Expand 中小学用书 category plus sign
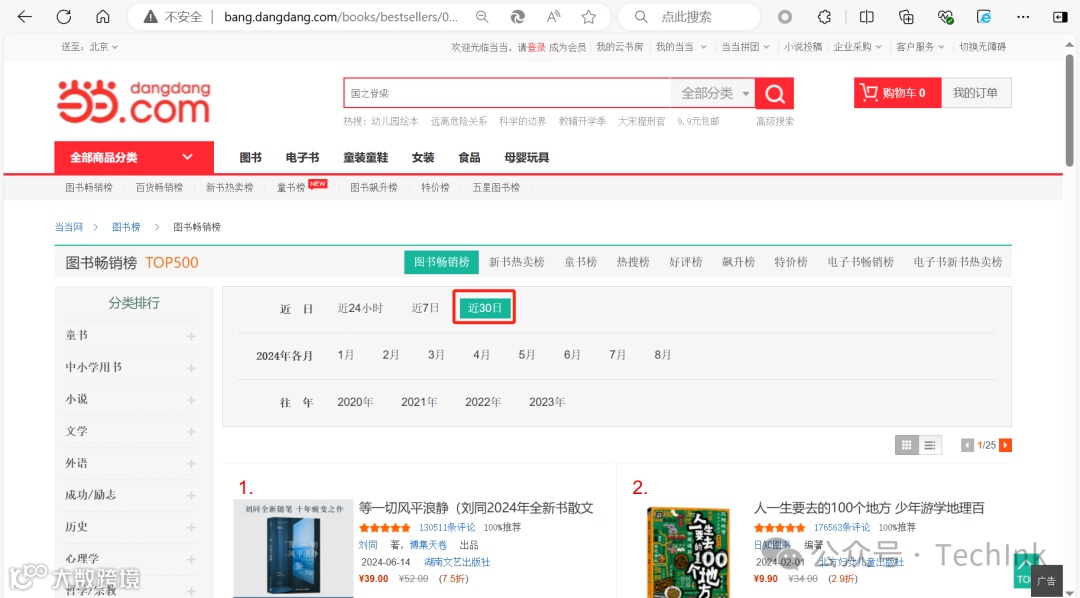Screen dimensions: 1080x598 pos(191,368)
